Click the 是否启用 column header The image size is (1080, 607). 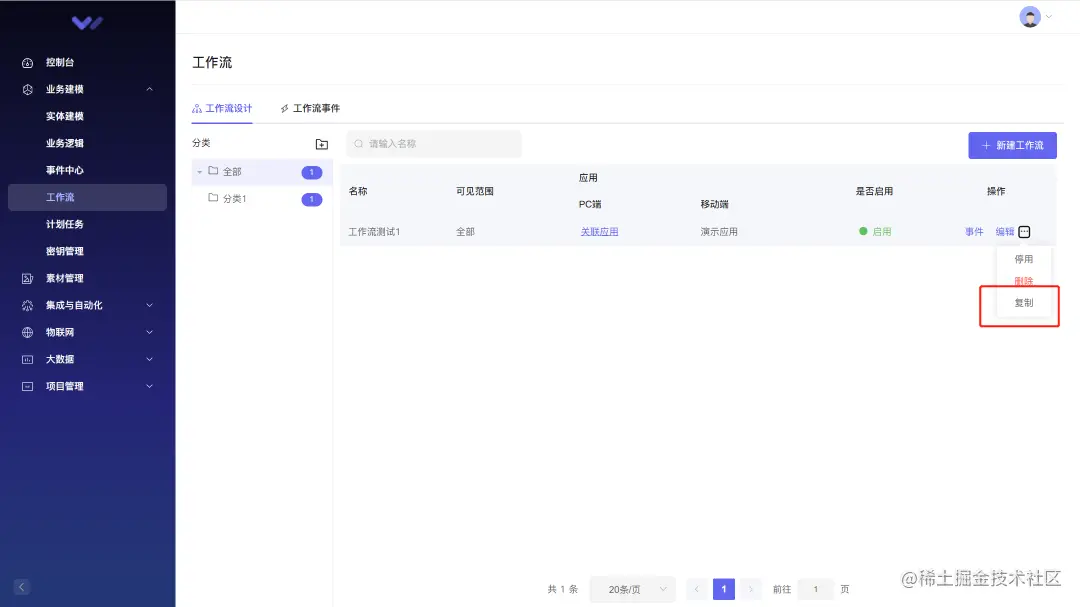point(874,191)
